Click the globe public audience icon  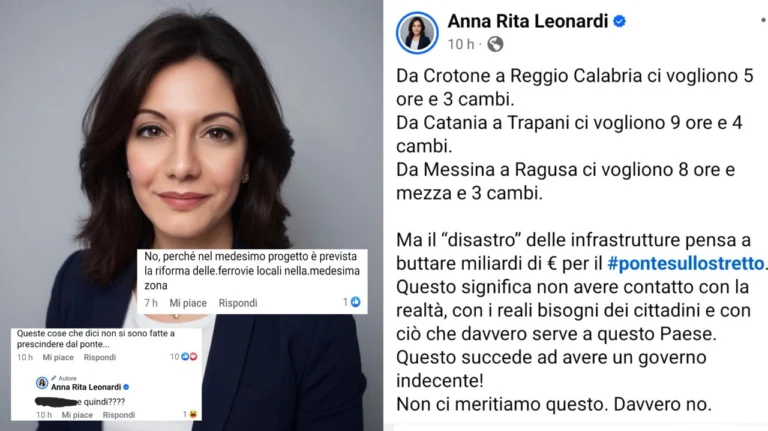[495, 44]
